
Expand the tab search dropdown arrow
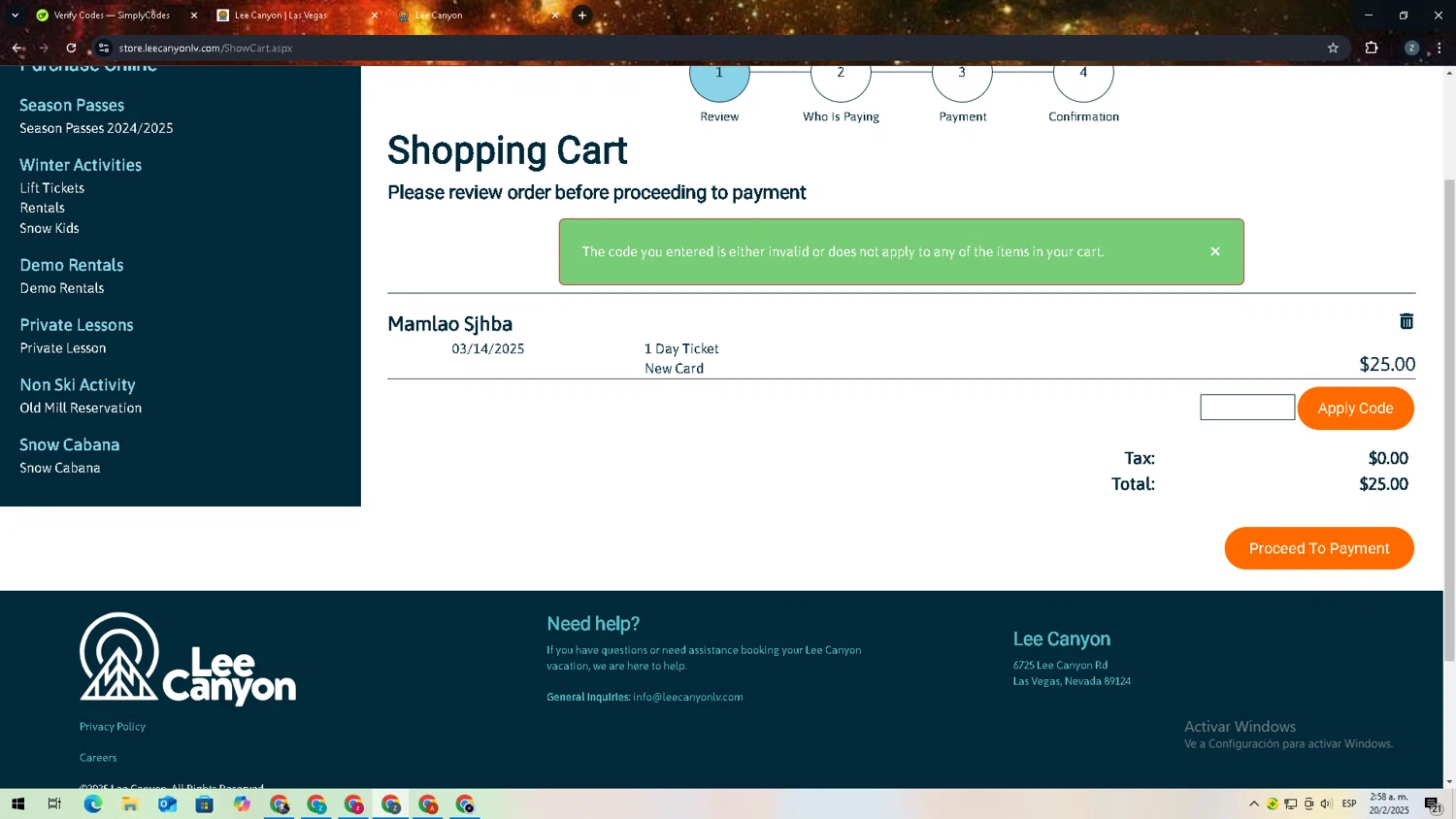[15, 16]
